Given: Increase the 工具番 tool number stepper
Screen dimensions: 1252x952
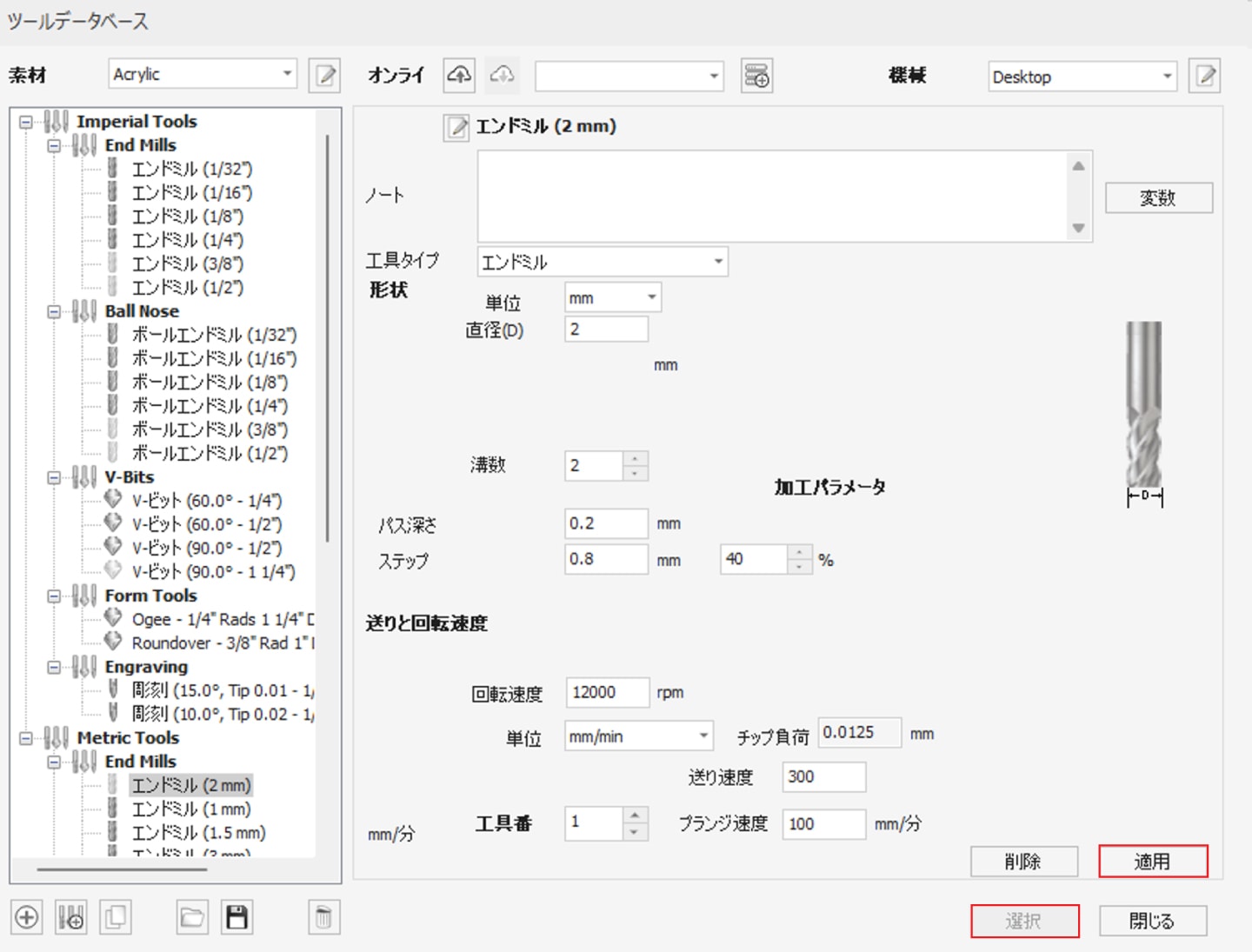Looking at the screenshot, I should [x=636, y=815].
